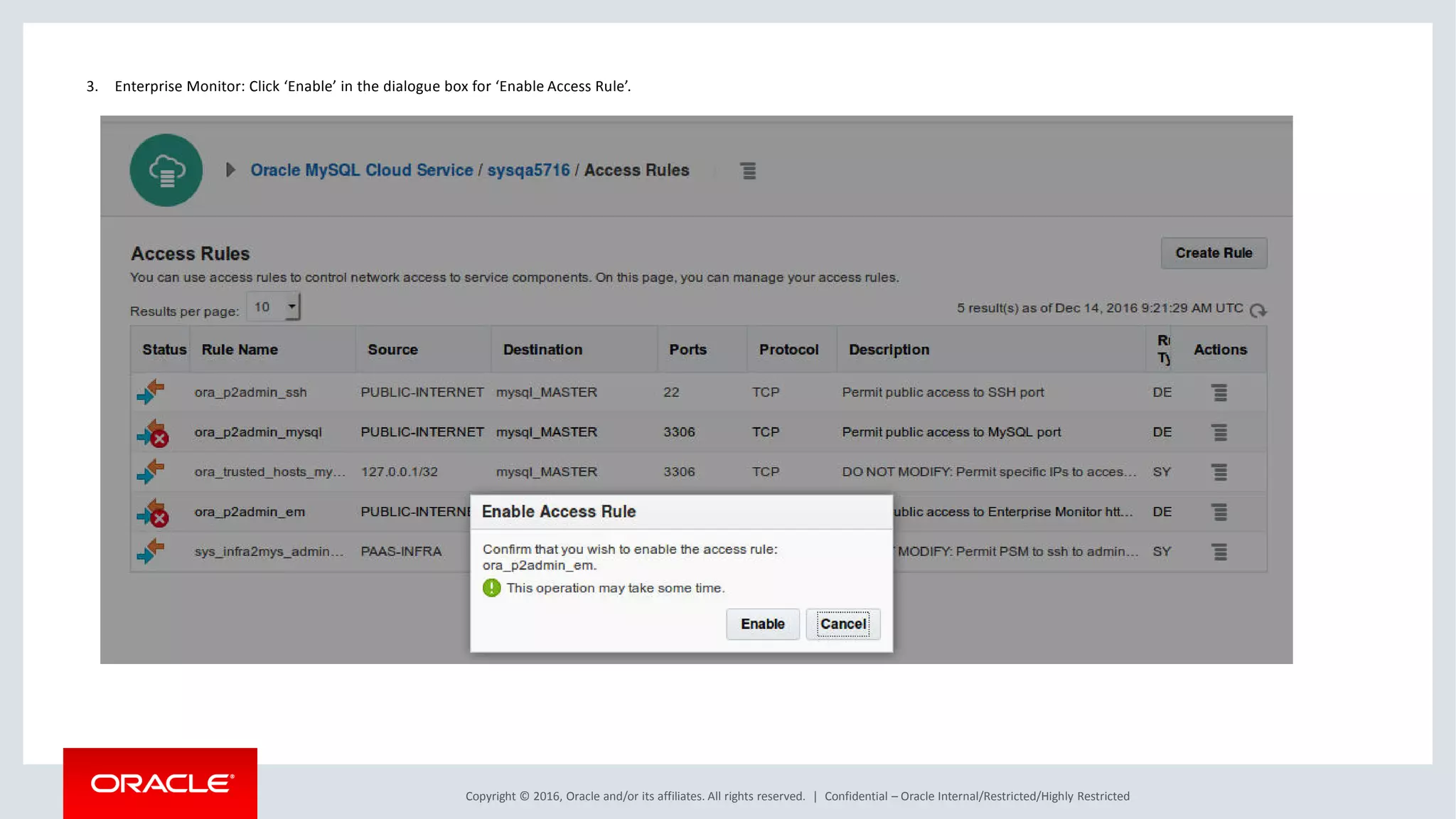Select rule name ora_trusted_hosts_my...
The image size is (1456, 819).
click(270, 472)
